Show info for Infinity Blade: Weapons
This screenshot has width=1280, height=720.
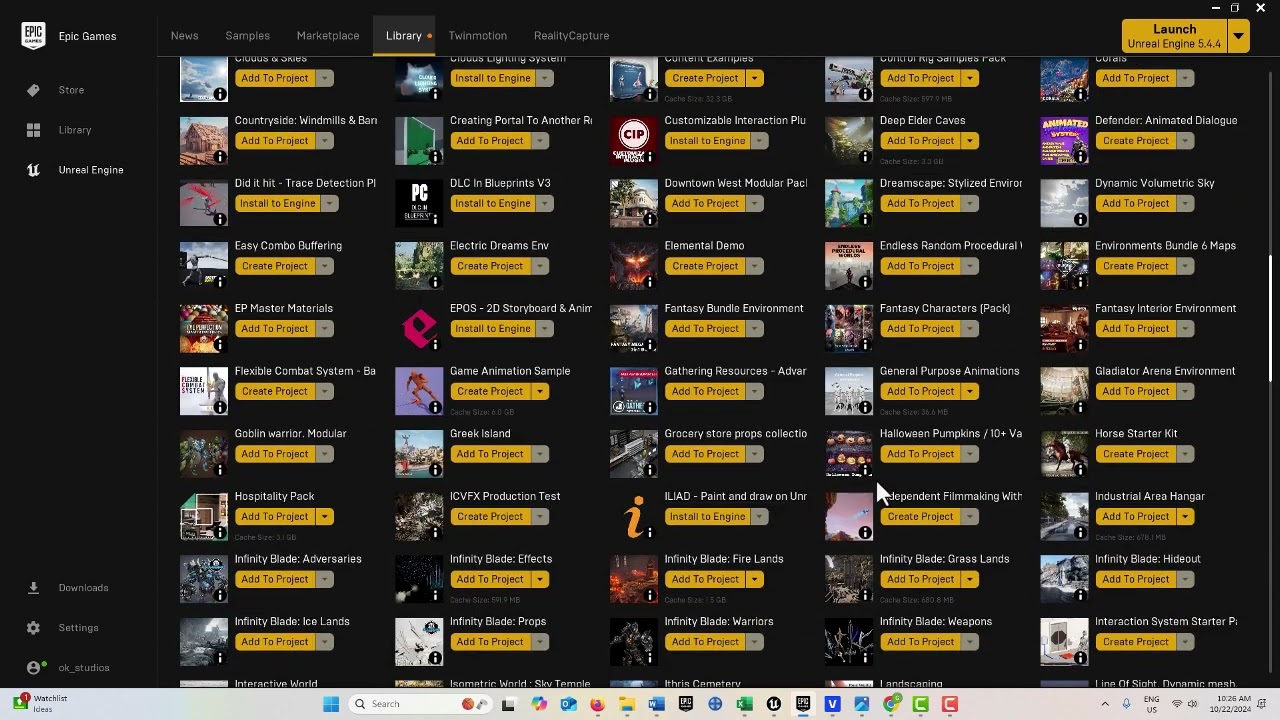click(x=865, y=658)
